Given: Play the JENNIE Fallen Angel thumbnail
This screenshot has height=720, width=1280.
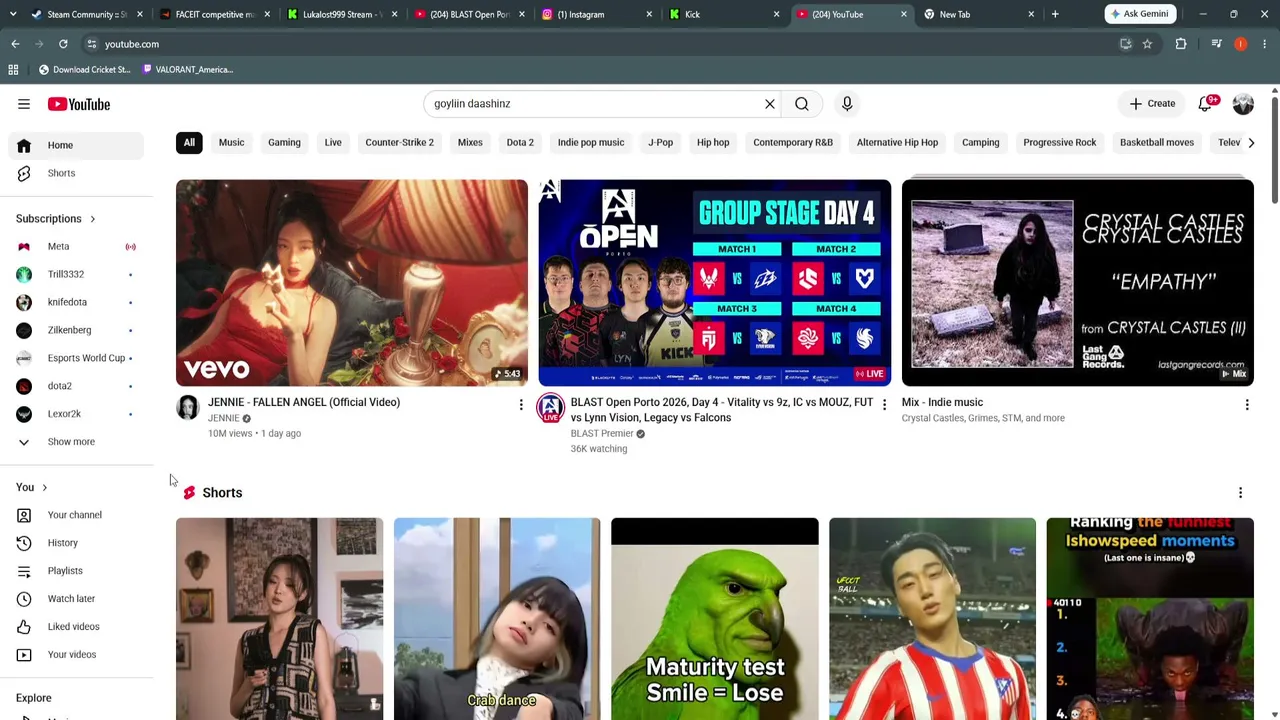Looking at the screenshot, I should click(352, 283).
